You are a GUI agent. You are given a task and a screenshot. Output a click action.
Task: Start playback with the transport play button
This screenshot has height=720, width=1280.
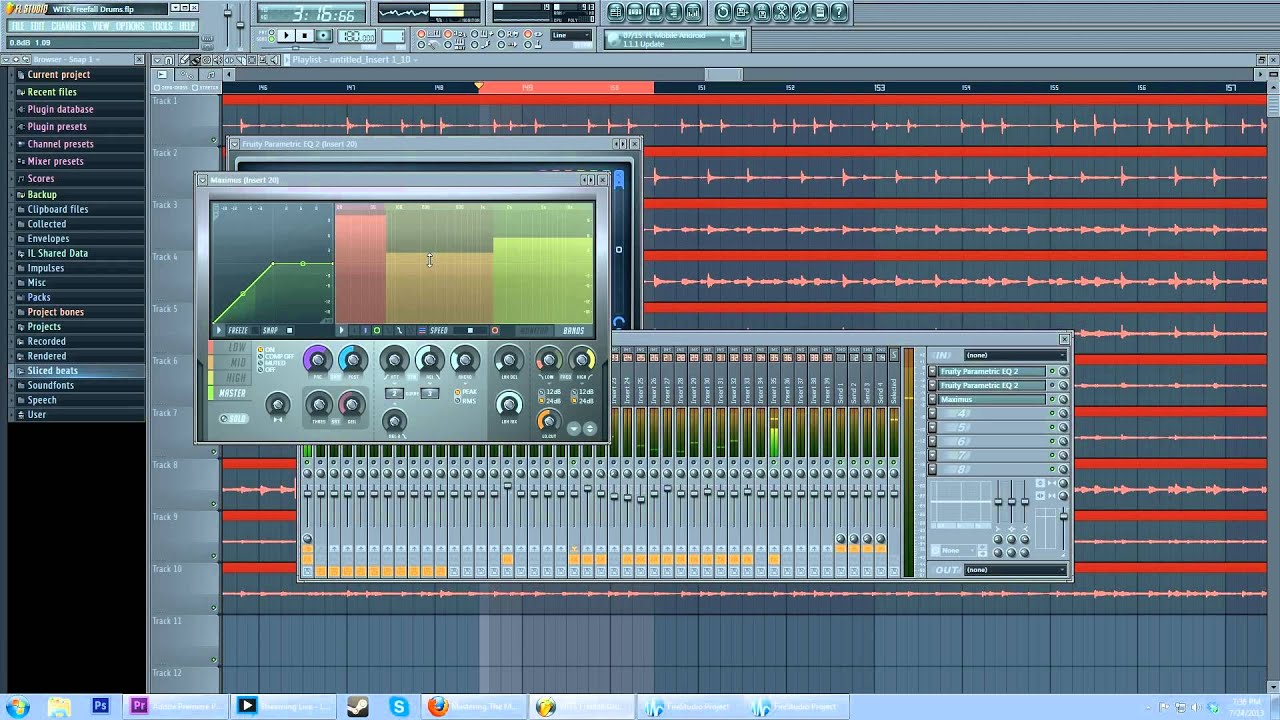click(286, 36)
